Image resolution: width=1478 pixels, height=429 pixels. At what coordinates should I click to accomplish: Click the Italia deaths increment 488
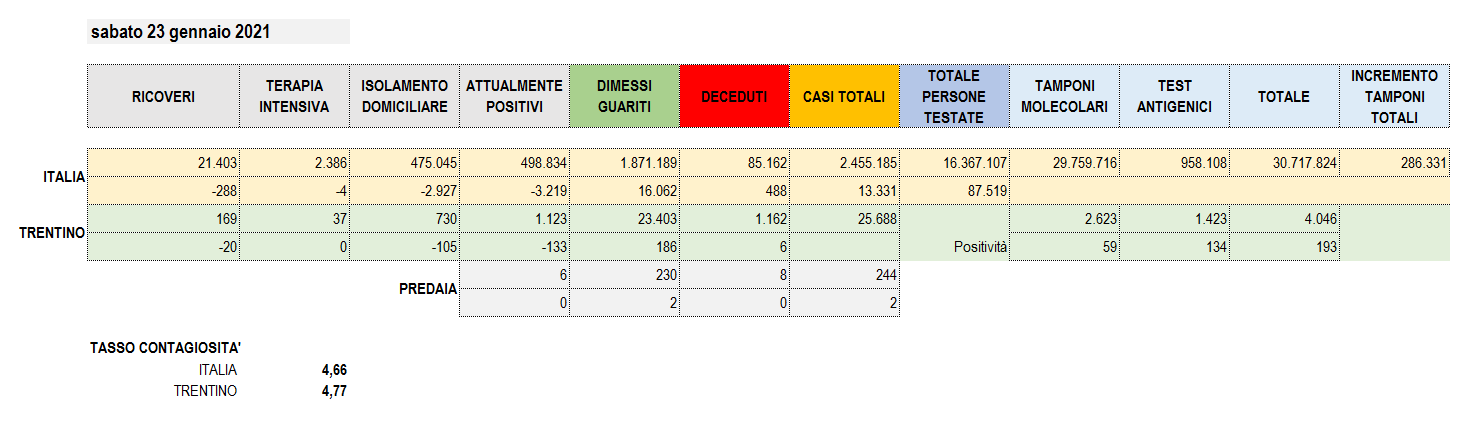[x=734, y=190]
